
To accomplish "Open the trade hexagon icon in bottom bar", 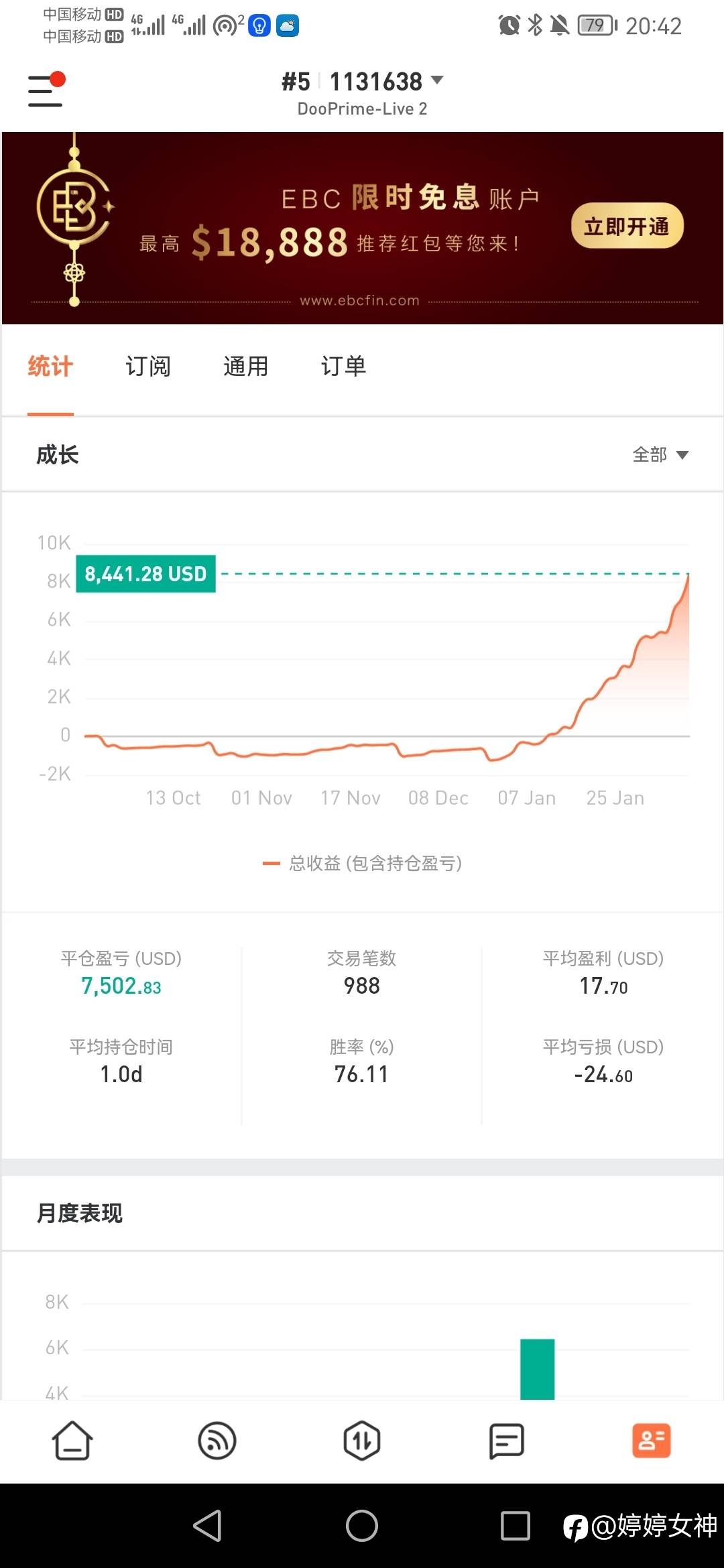I will click(362, 1441).
